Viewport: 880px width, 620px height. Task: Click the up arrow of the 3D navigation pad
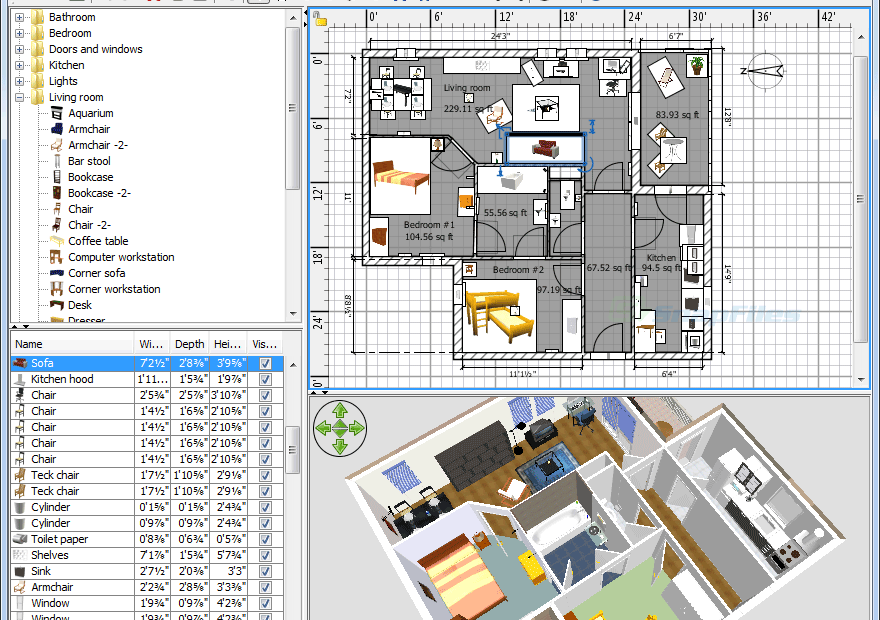coord(339,409)
